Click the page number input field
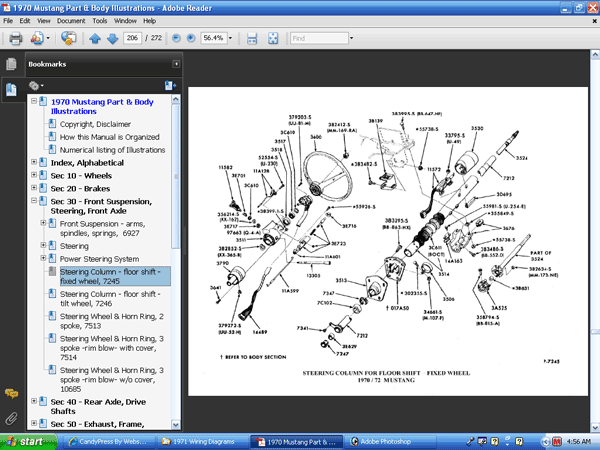Image resolution: width=600 pixels, height=450 pixels. [132, 38]
